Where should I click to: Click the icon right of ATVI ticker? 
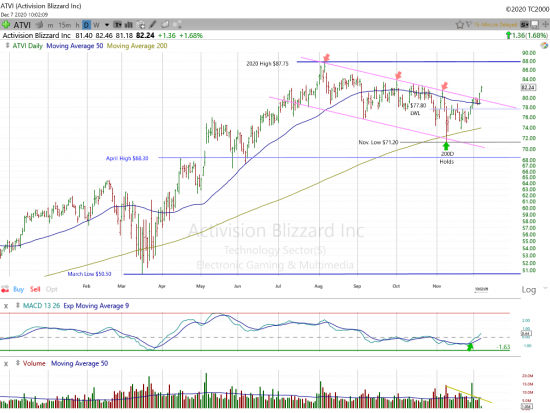click(x=40, y=25)
